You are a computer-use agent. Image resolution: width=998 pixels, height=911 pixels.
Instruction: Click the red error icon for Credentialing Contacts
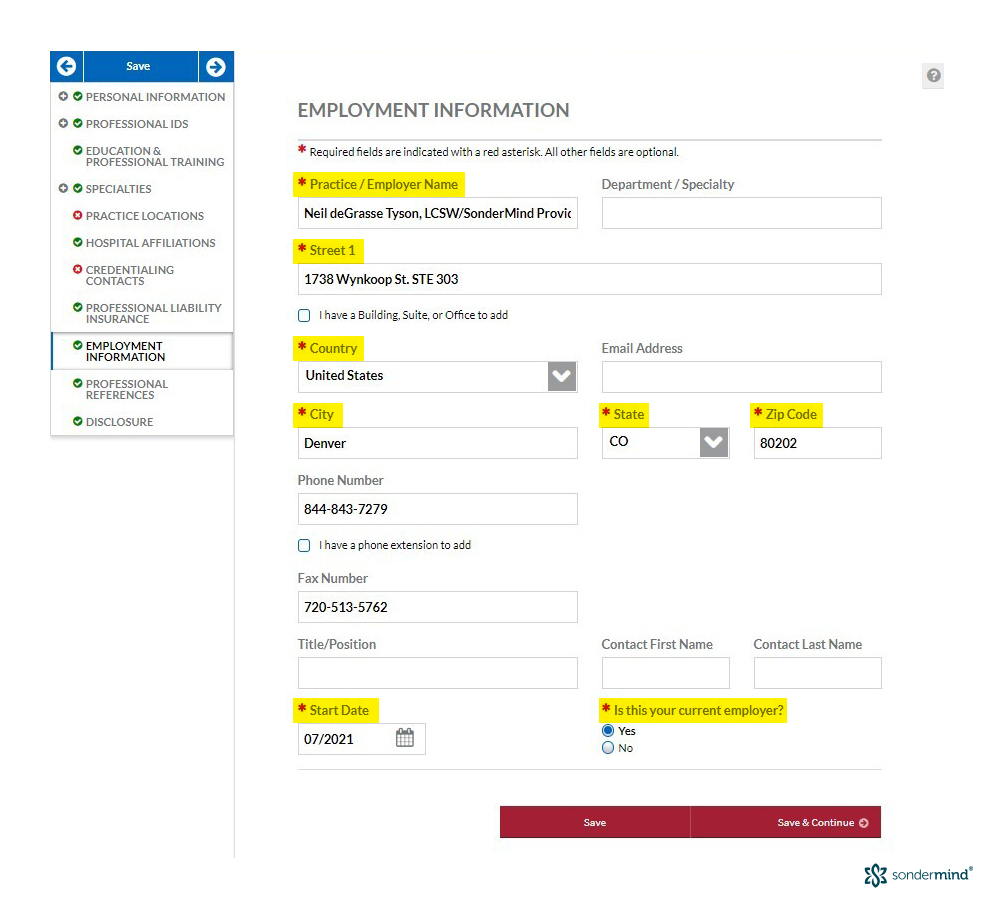[78, 269]
